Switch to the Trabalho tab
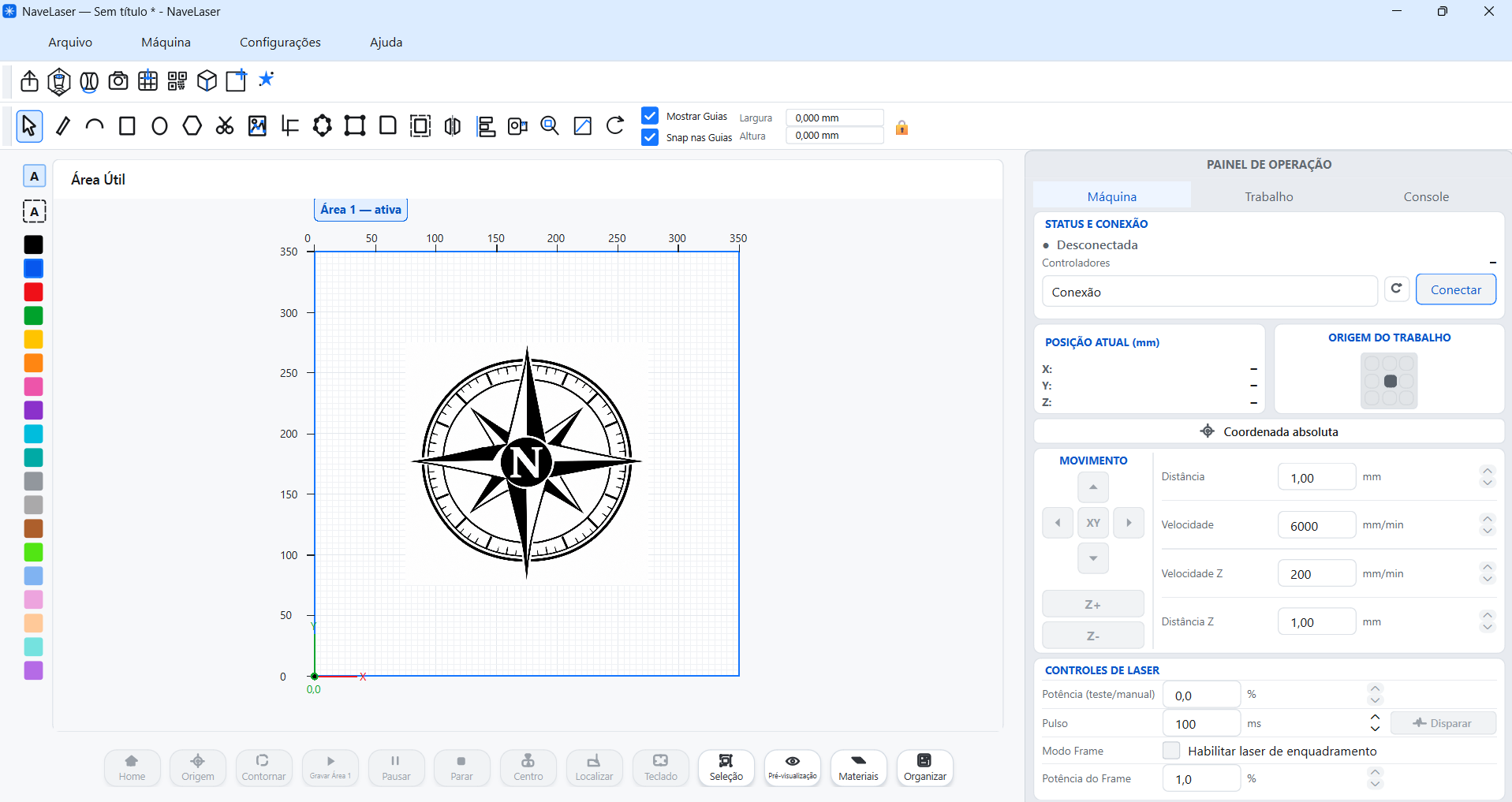This screenshot has width=1512, height=802. coord(1268,196)
